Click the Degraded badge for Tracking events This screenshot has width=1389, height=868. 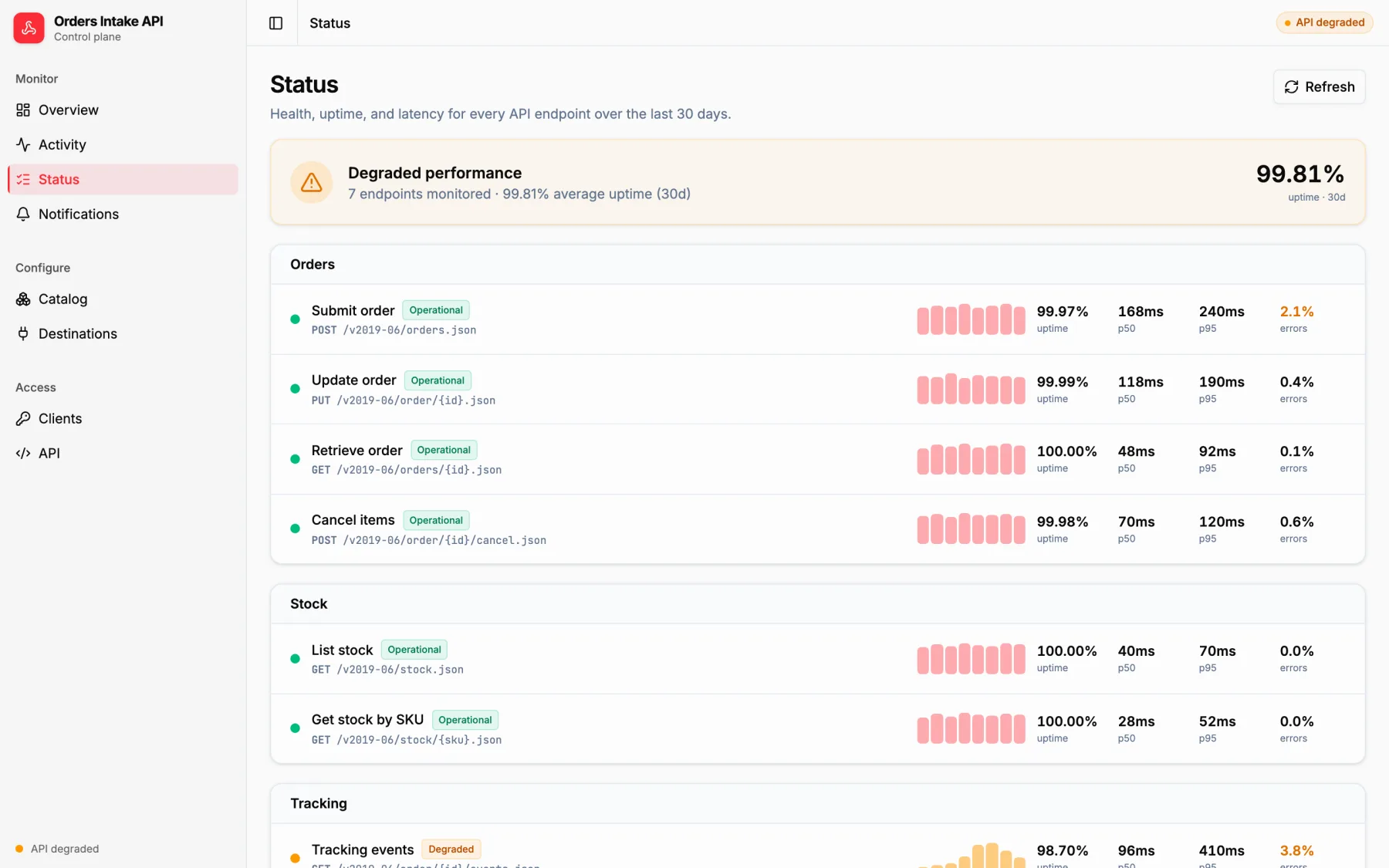pyautogui.click(x=451, y=849)
